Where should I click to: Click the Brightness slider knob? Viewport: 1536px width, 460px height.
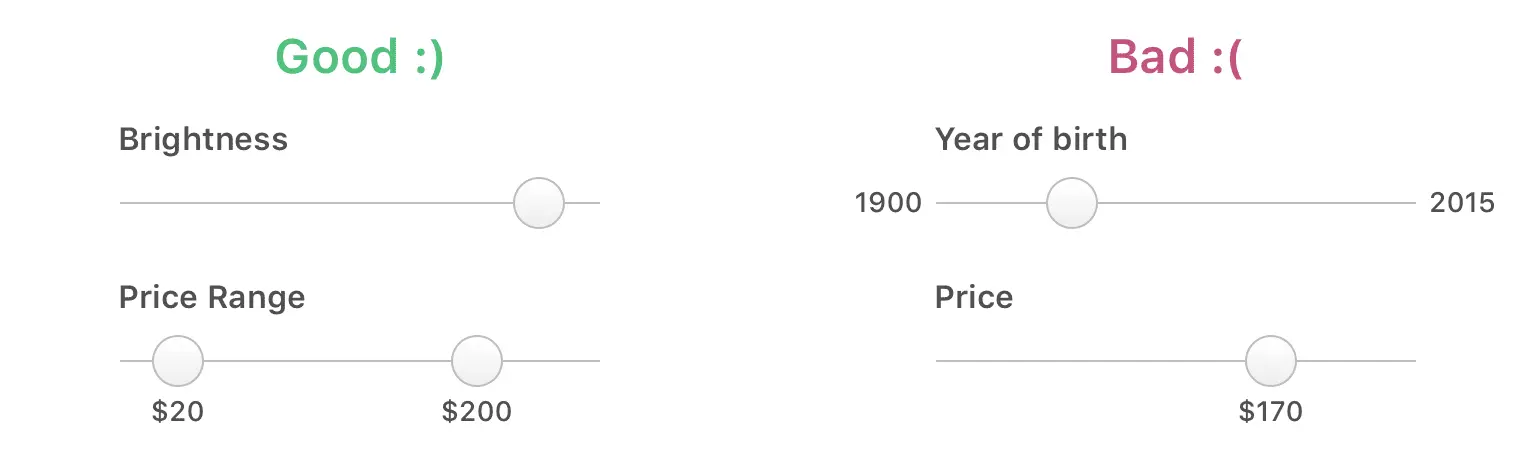(x=539, y=203)
